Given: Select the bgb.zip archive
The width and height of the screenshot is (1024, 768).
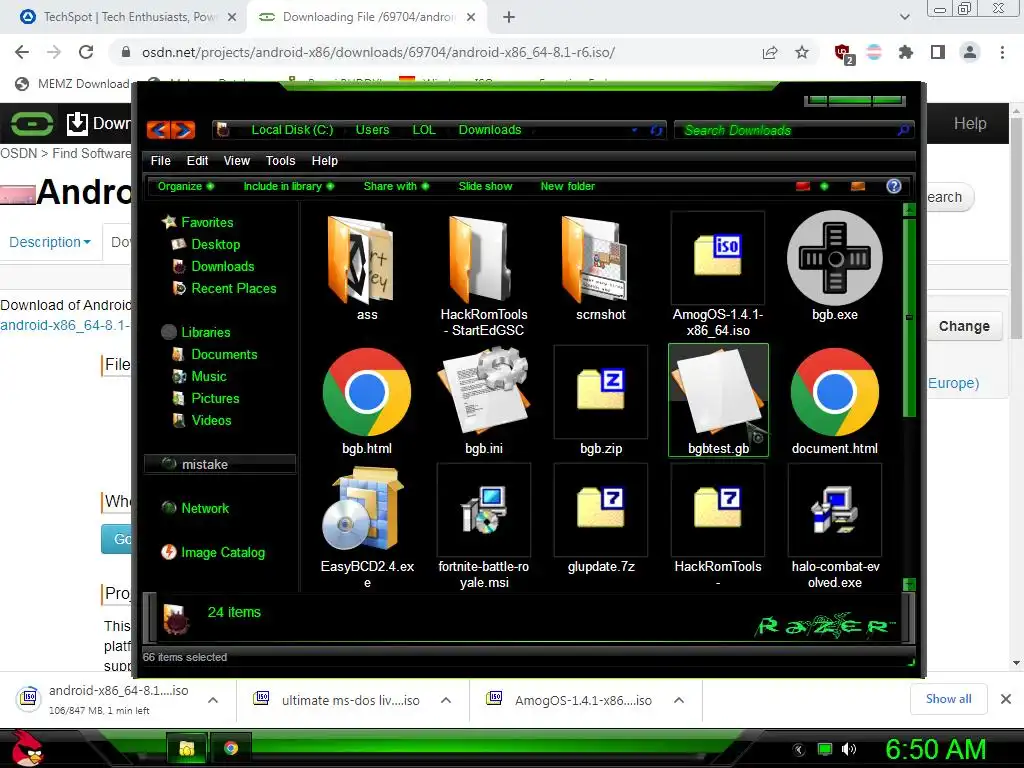Looking at the screenshot, I should [600, 392].
